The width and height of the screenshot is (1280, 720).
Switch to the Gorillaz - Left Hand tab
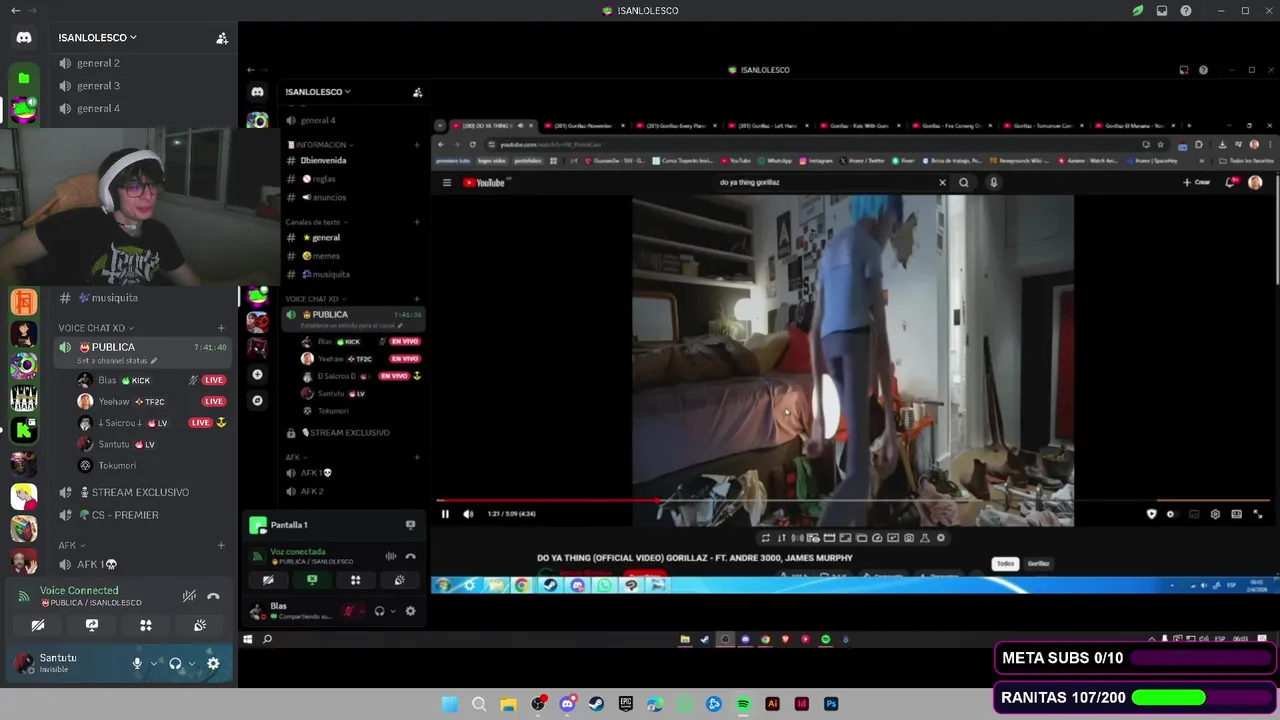(x=769, y=126)
